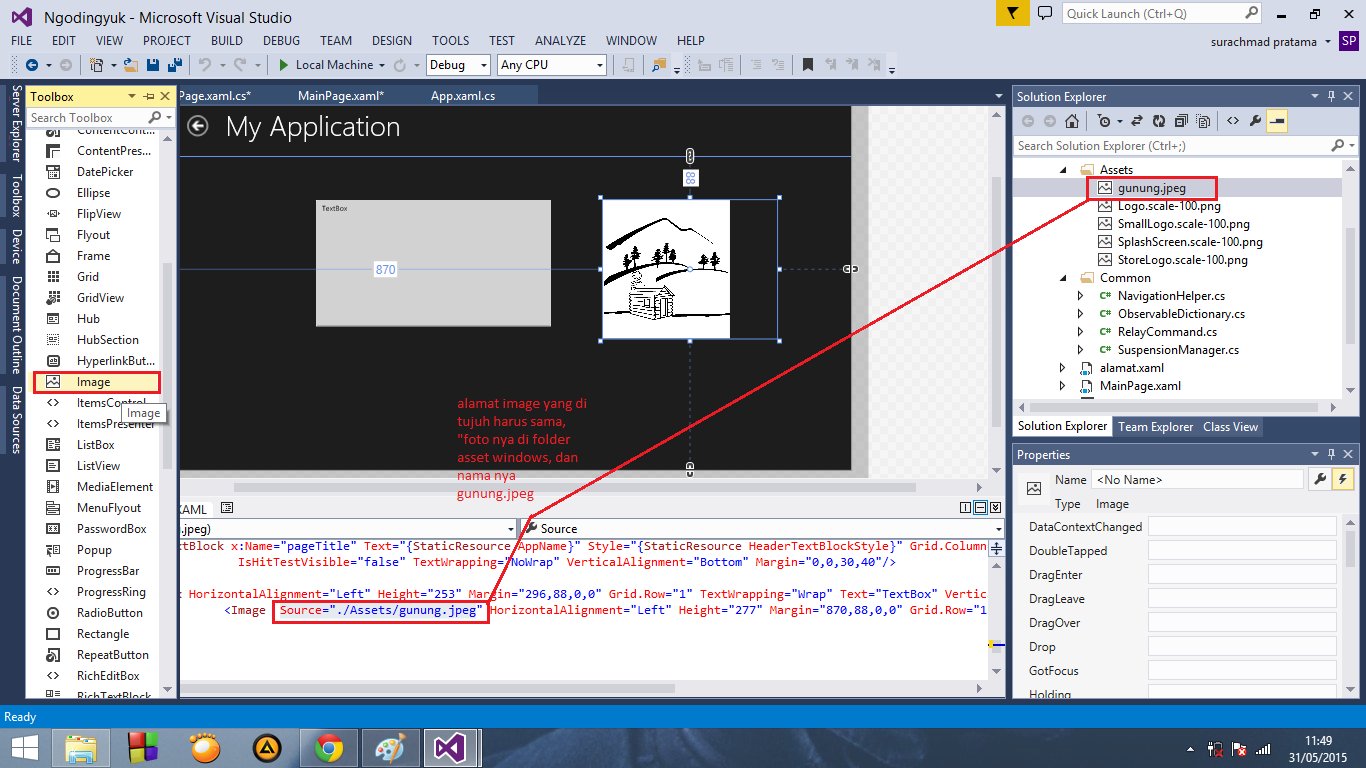Toggle Preview Selected Items in Solution Explorer
The width and height of the screenshot is (1366, 768).
point(1202,120)
